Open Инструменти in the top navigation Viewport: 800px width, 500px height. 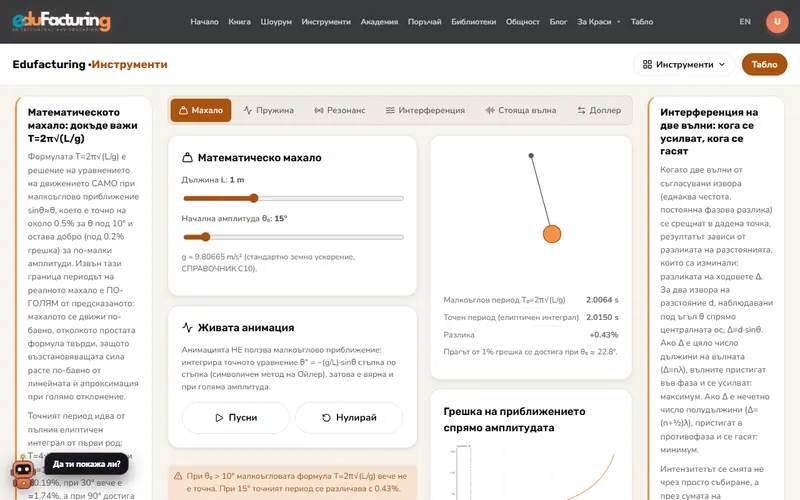click(326, 21)
